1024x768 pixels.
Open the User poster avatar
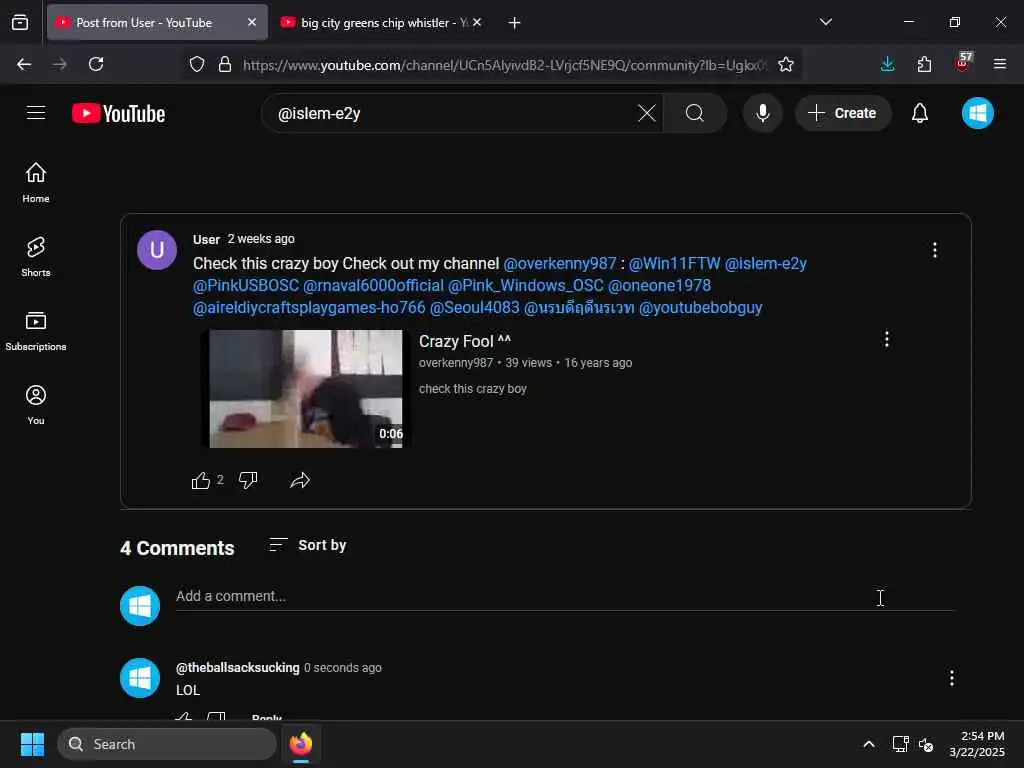[x=157, y=250]
